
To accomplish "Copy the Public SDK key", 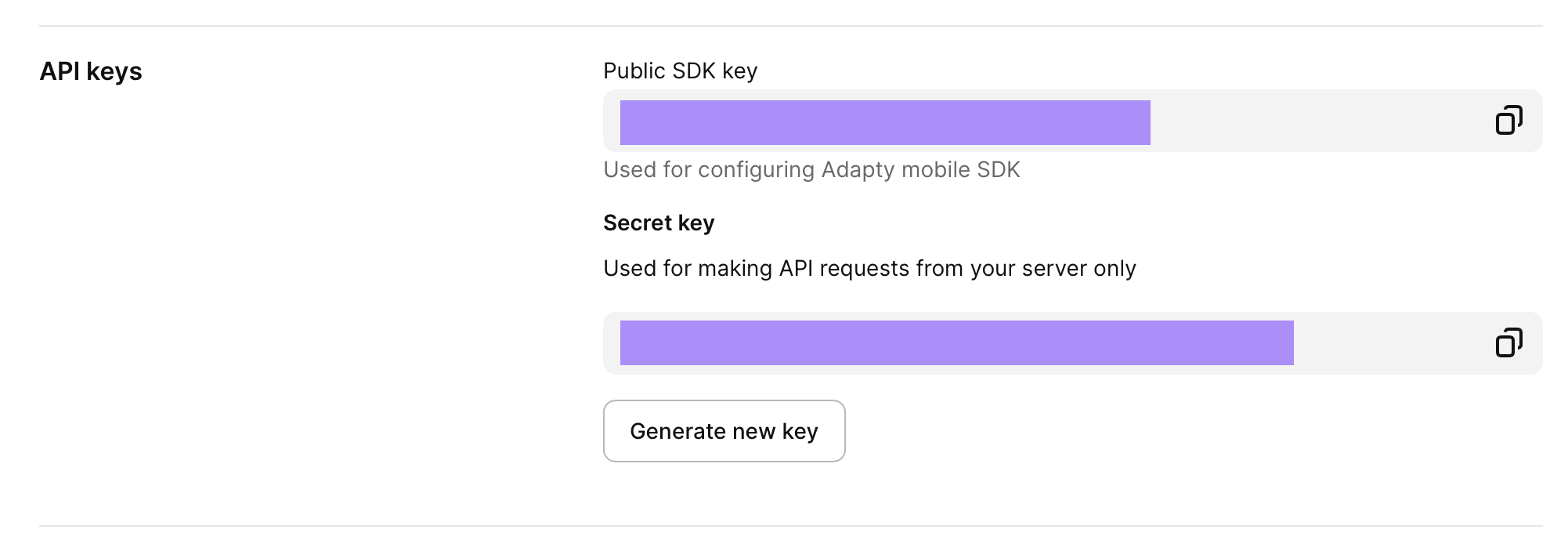I will click(1508, 121).
